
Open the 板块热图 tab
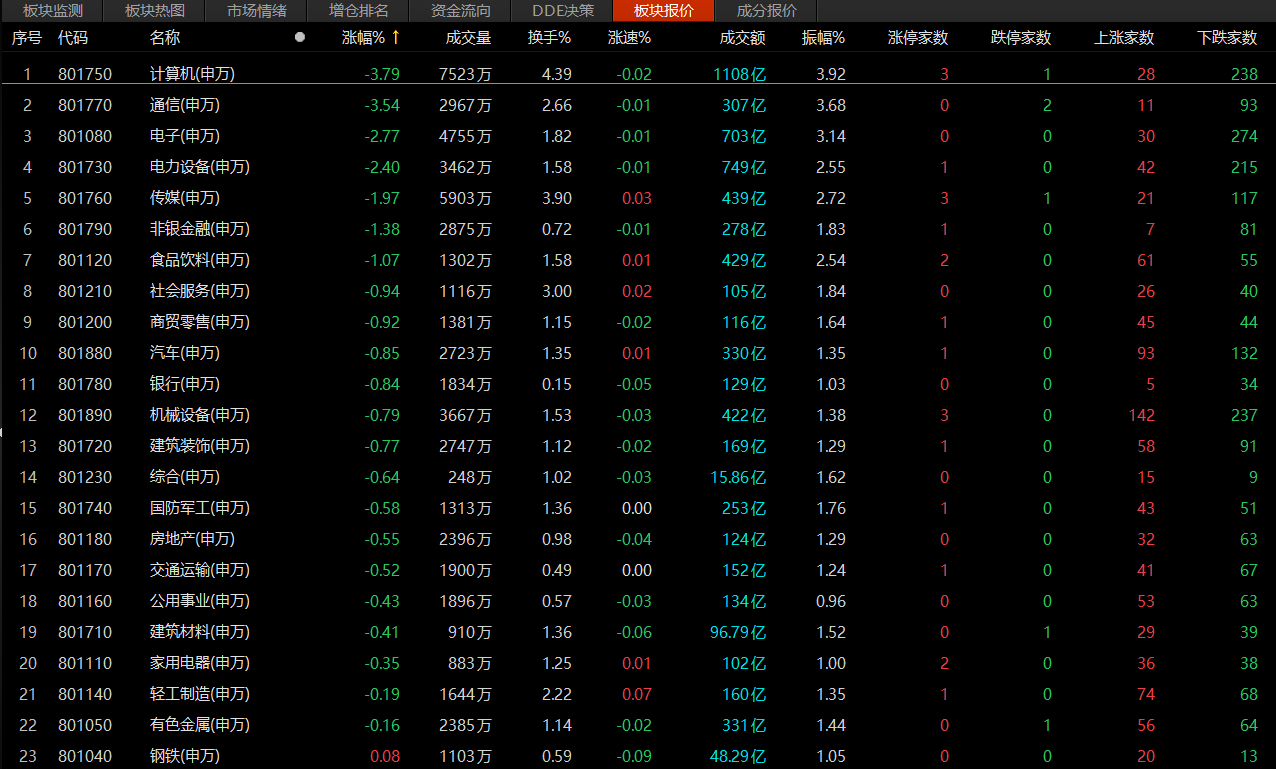coord(155,11)
